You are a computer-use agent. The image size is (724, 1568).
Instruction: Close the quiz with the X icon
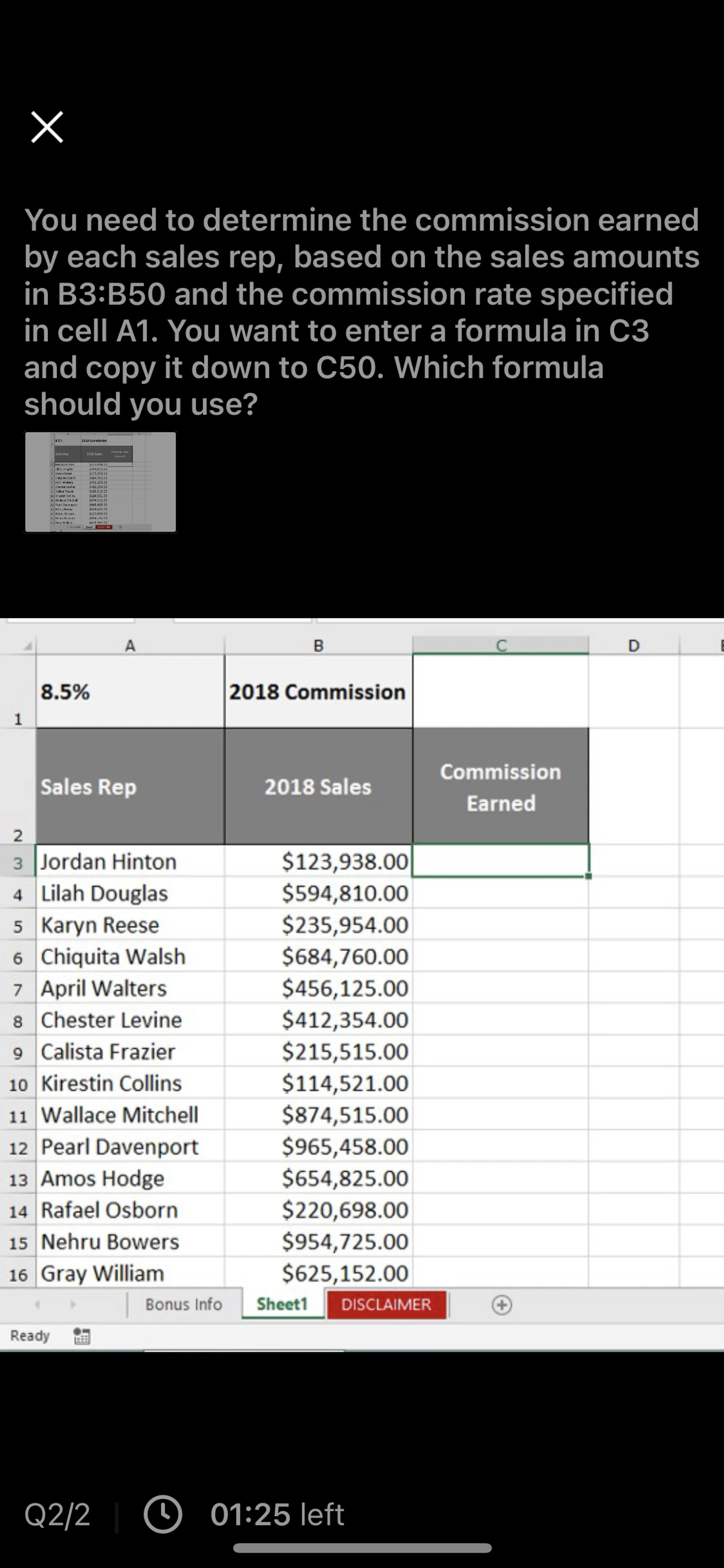click(47, 127)
